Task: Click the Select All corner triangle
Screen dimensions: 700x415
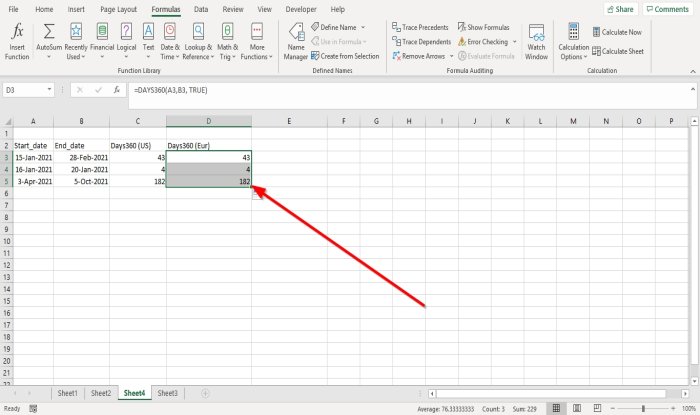Action: [x=7, y=121]
